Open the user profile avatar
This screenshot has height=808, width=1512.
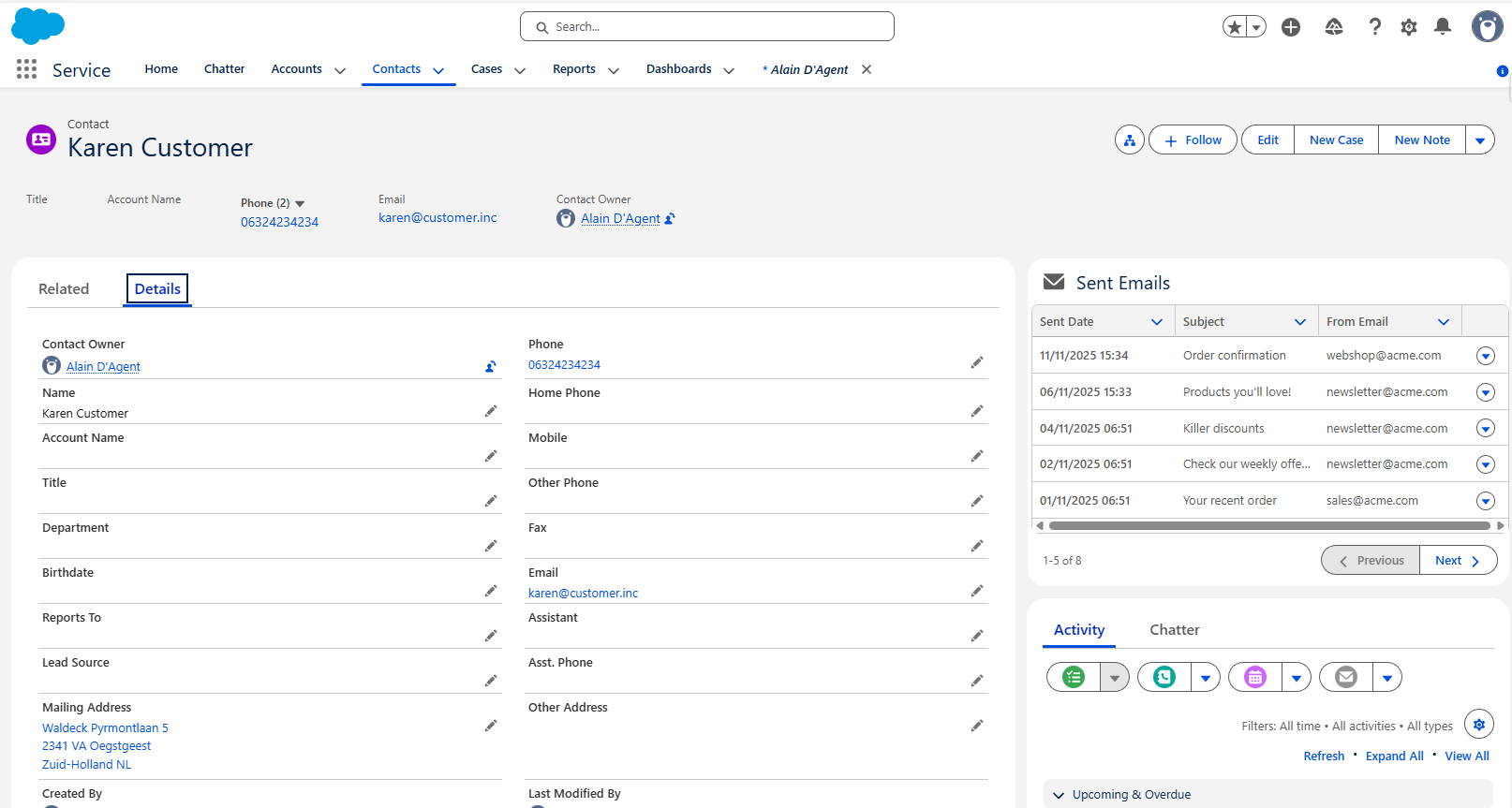[1487, 26]
